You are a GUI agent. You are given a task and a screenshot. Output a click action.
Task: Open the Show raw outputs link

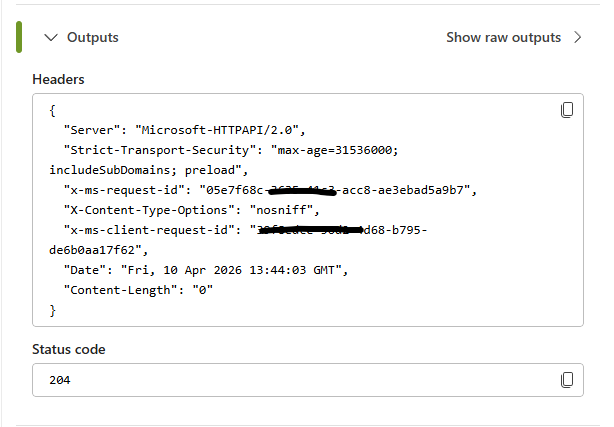point(503,38)
